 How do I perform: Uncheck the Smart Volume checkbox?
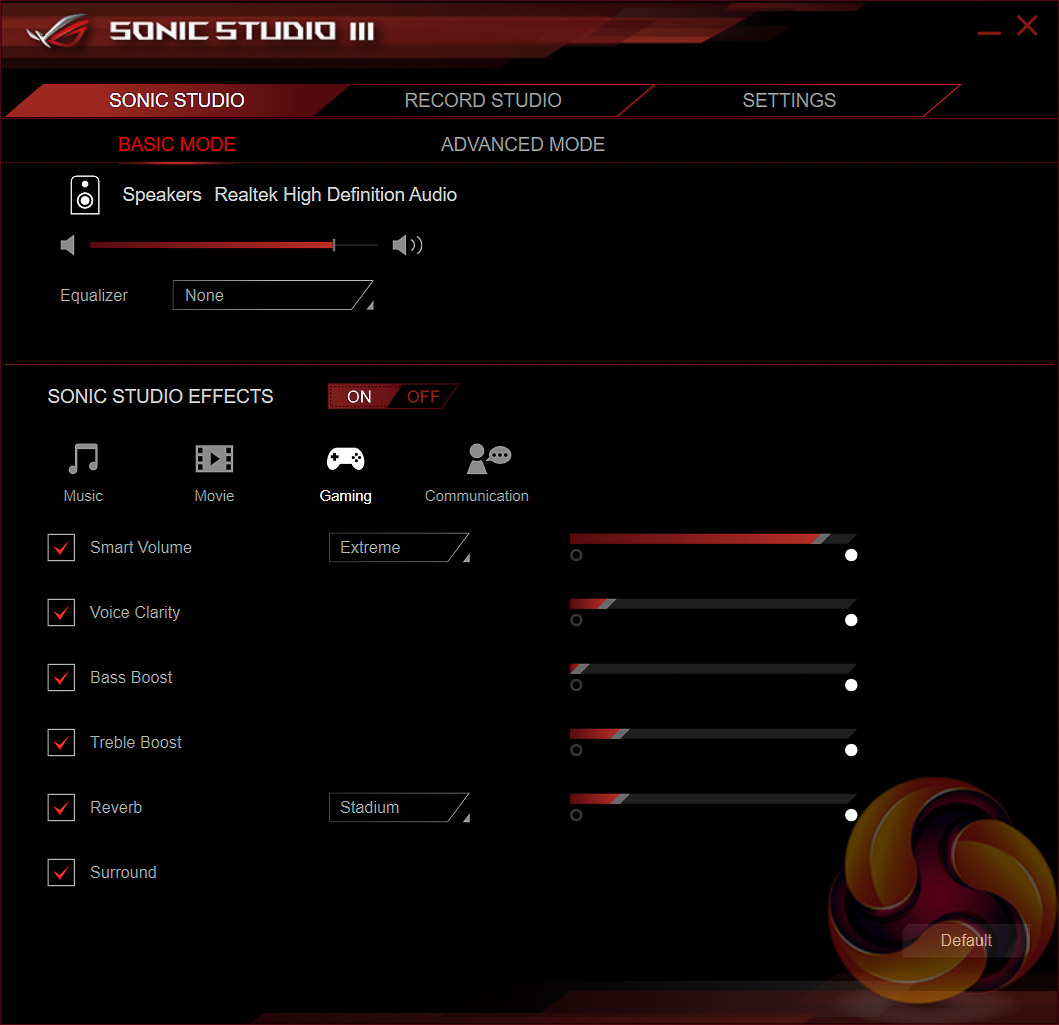[x=62, y=548]
